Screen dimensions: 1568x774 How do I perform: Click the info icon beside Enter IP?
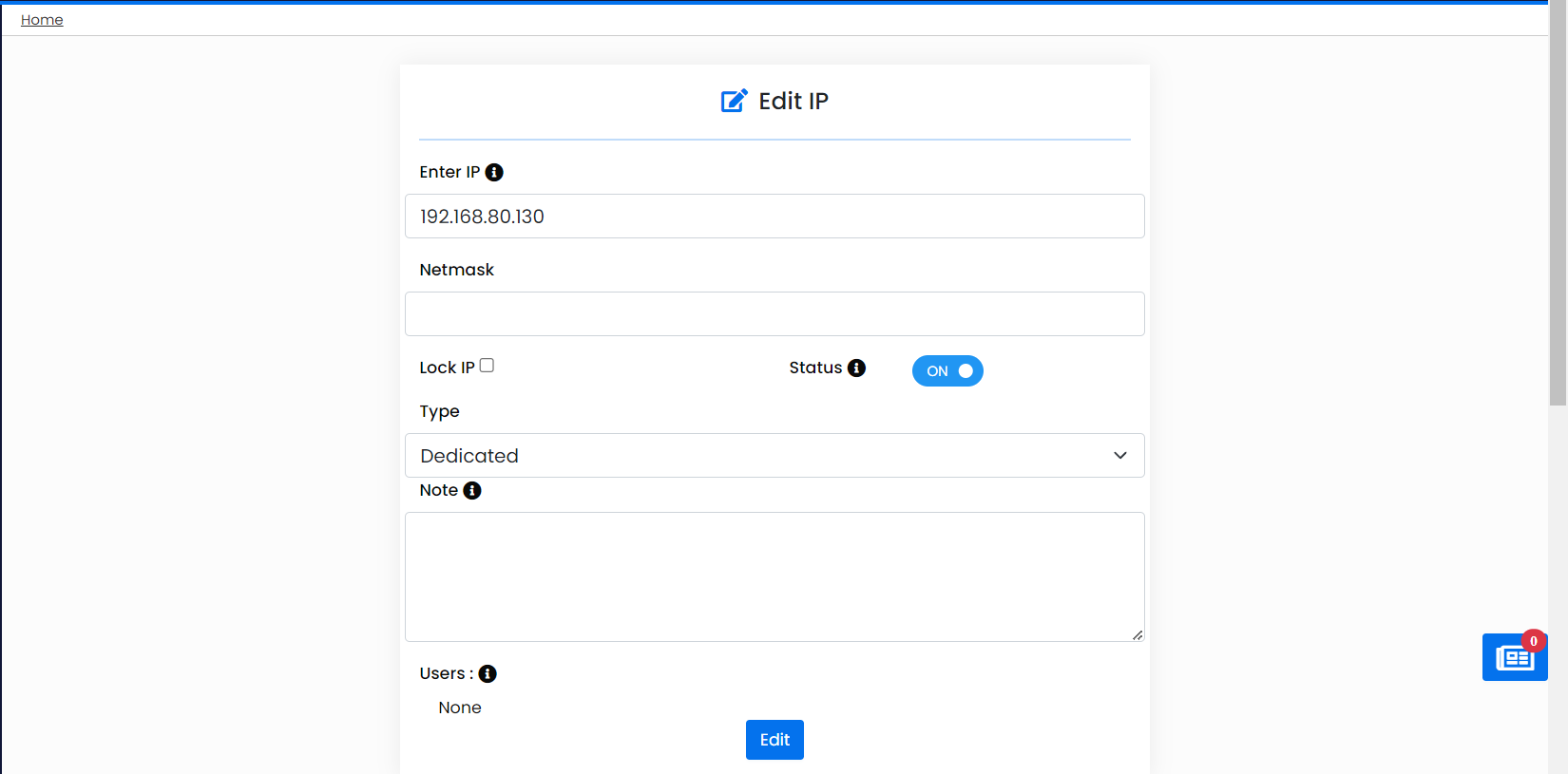[494, 172]
